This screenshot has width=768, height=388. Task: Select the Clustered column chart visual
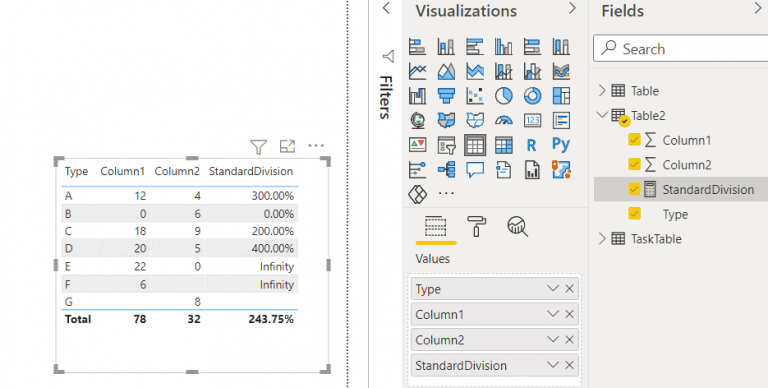[x=504, y=47]
